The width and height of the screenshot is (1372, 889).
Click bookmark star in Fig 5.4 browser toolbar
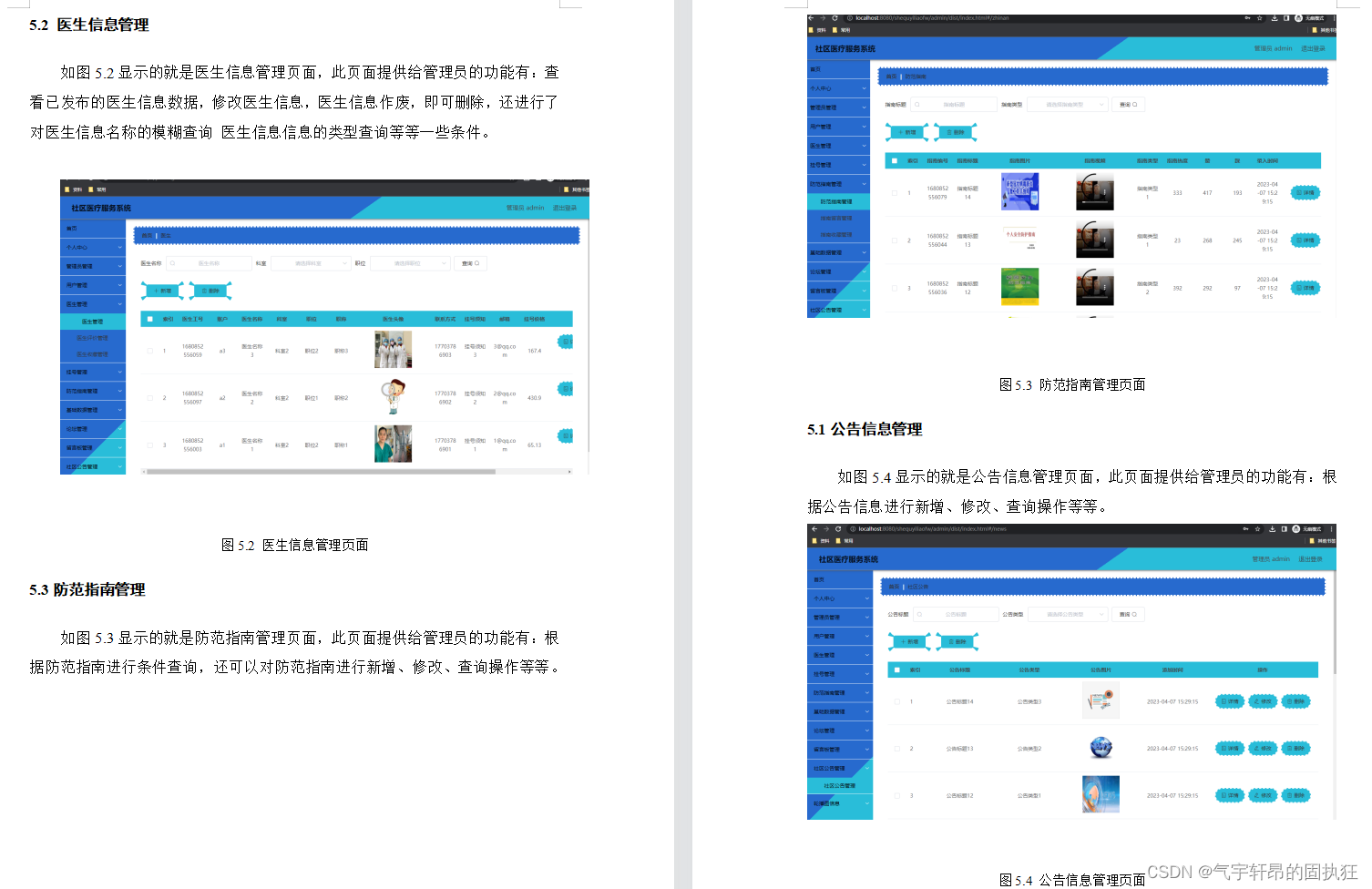point(1258,528)
